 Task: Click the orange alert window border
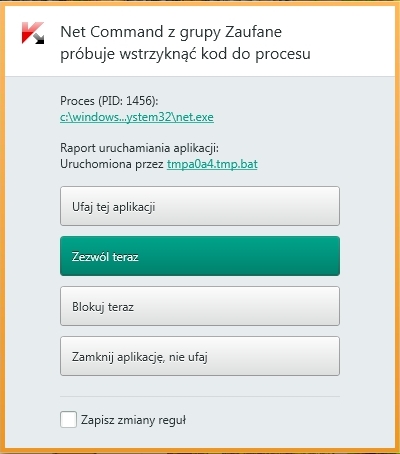click(x=2, y=227)
